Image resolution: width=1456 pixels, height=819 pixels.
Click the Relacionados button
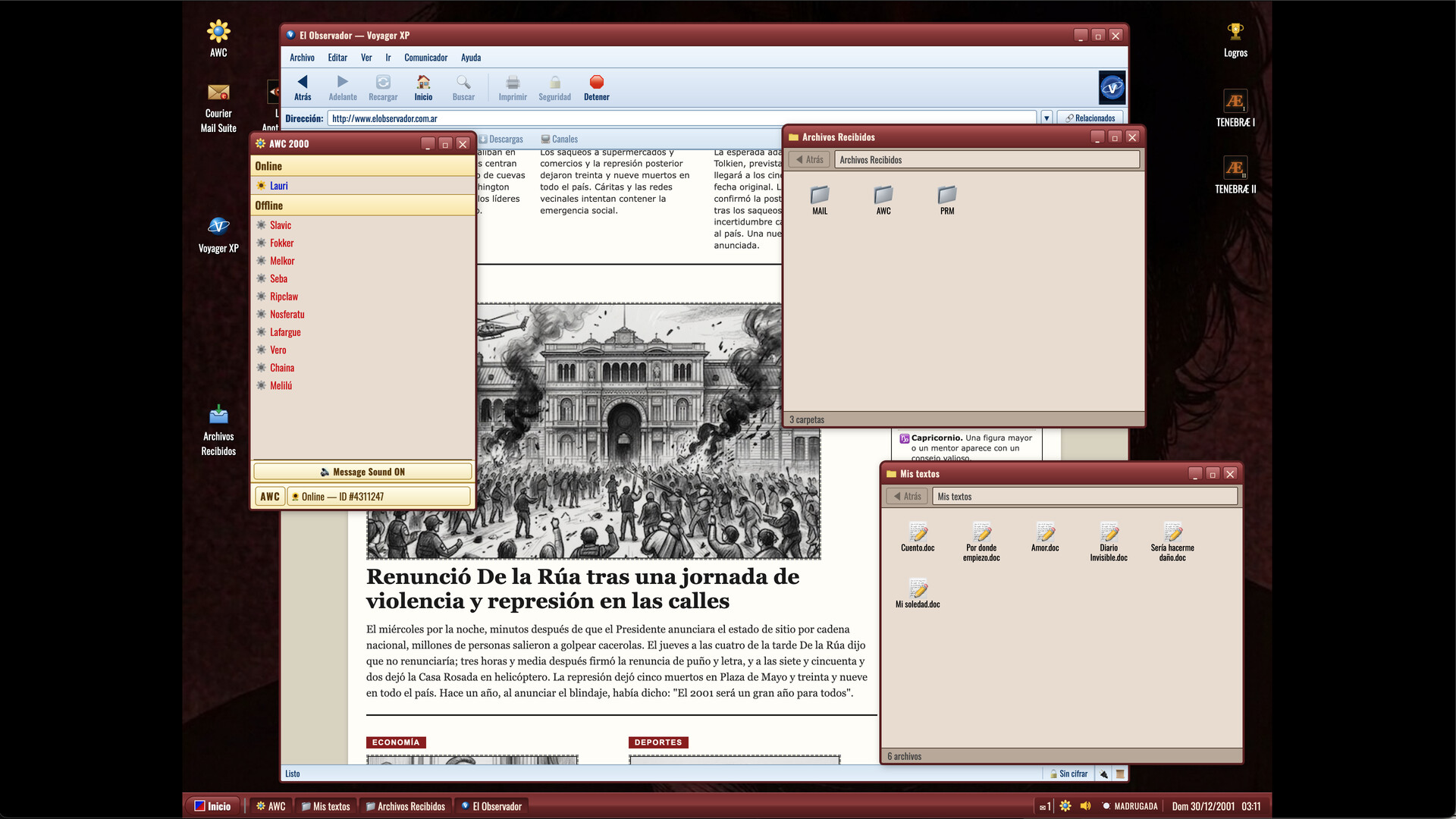point(1090,118)
